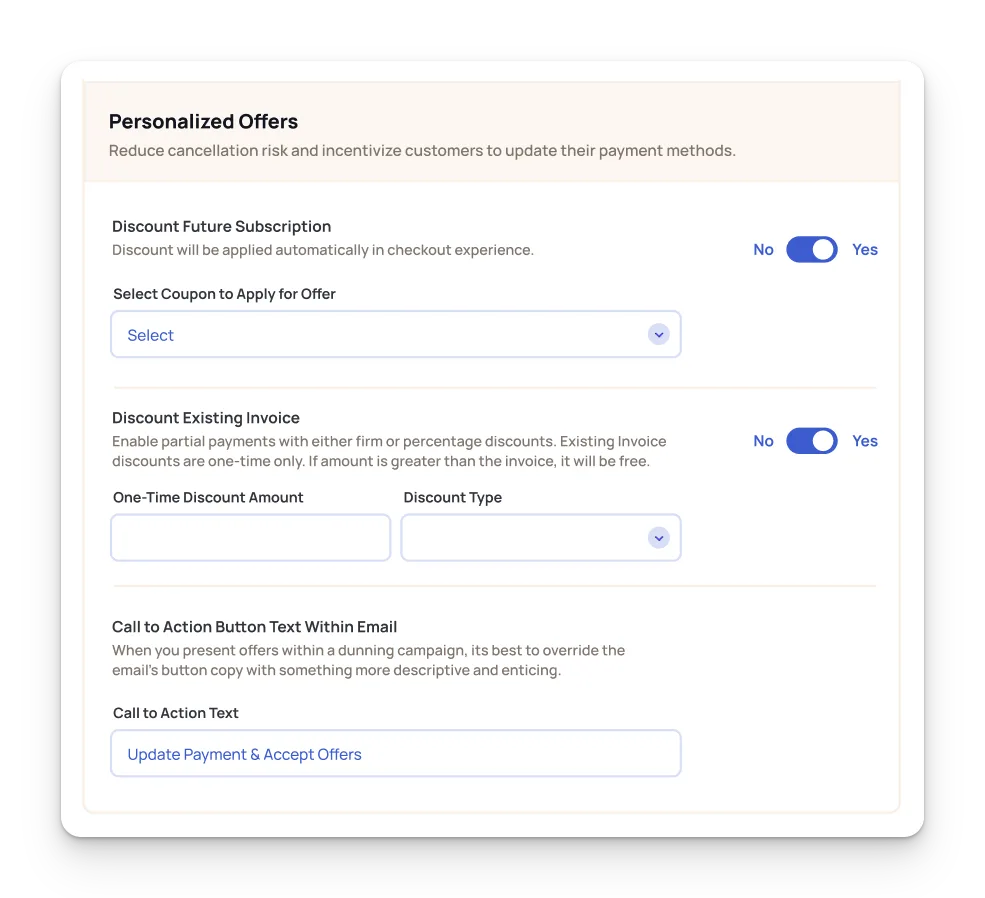This screenshot has height=898, width=985.
Task: Toggle the Discount Existing Invoice switch
Action: (812, 441)
